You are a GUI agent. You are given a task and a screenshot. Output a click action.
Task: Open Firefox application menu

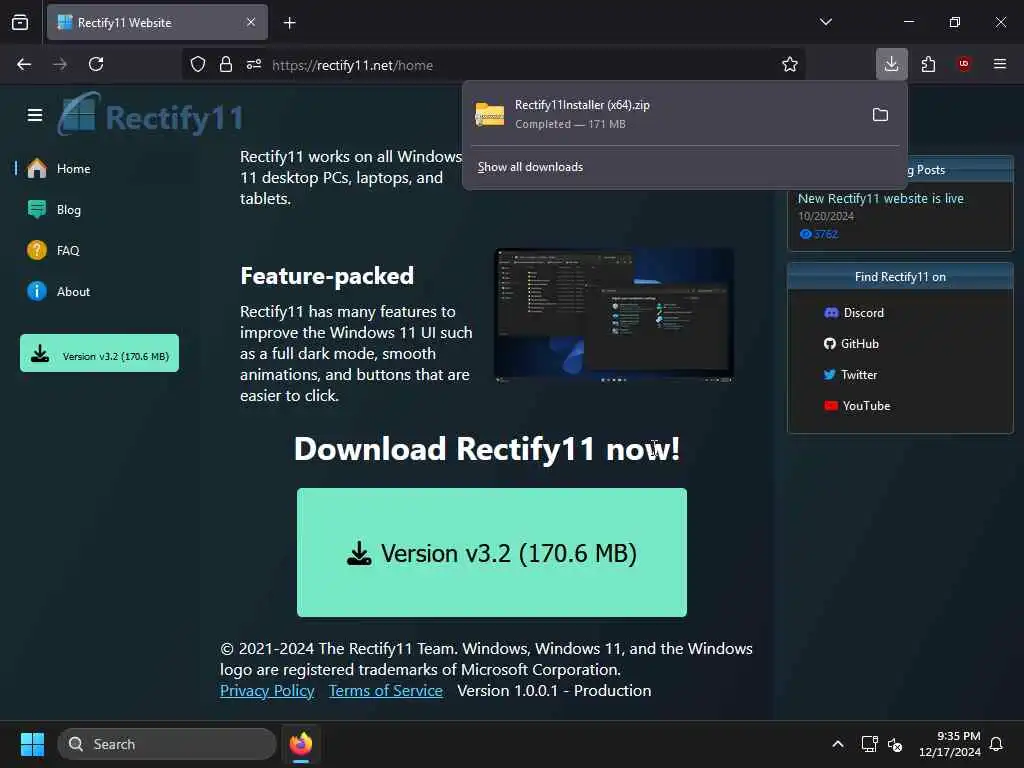[x=1000, y=64]
